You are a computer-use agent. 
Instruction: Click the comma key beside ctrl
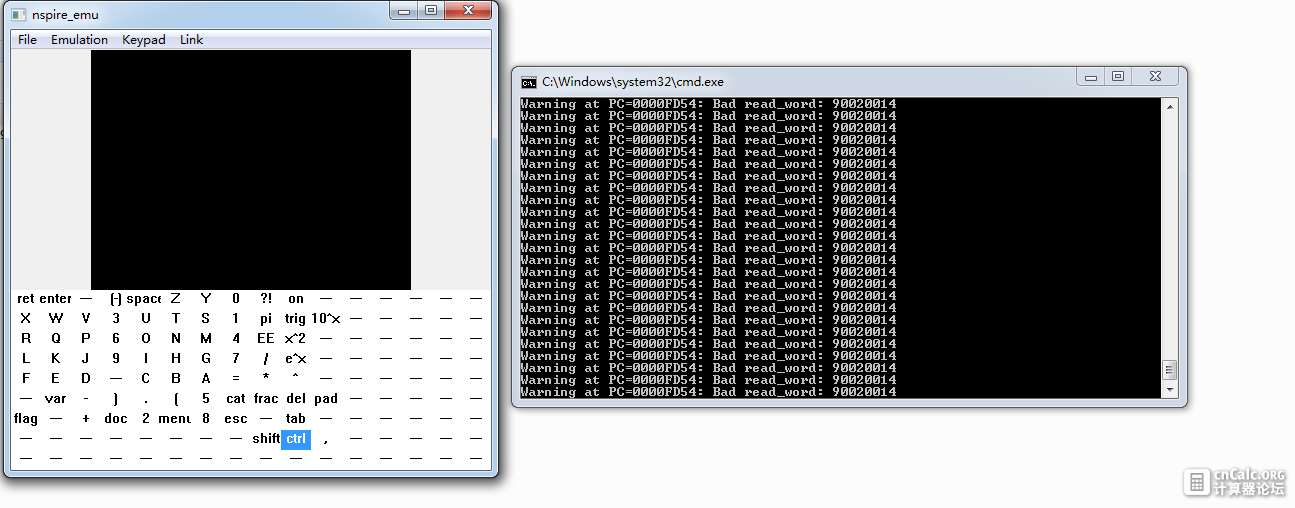pyautogui.click(x=326, y=439)
